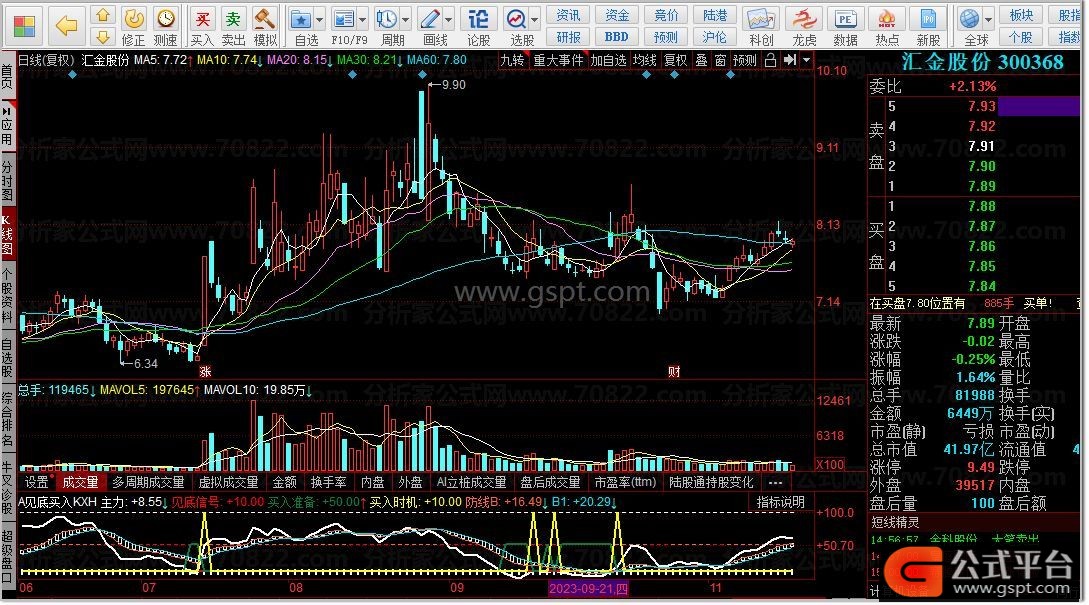The width and height of the screenshot is (1089, 605).
Task: Go back with the yellow left arrow
Action: tap(67, 26)
